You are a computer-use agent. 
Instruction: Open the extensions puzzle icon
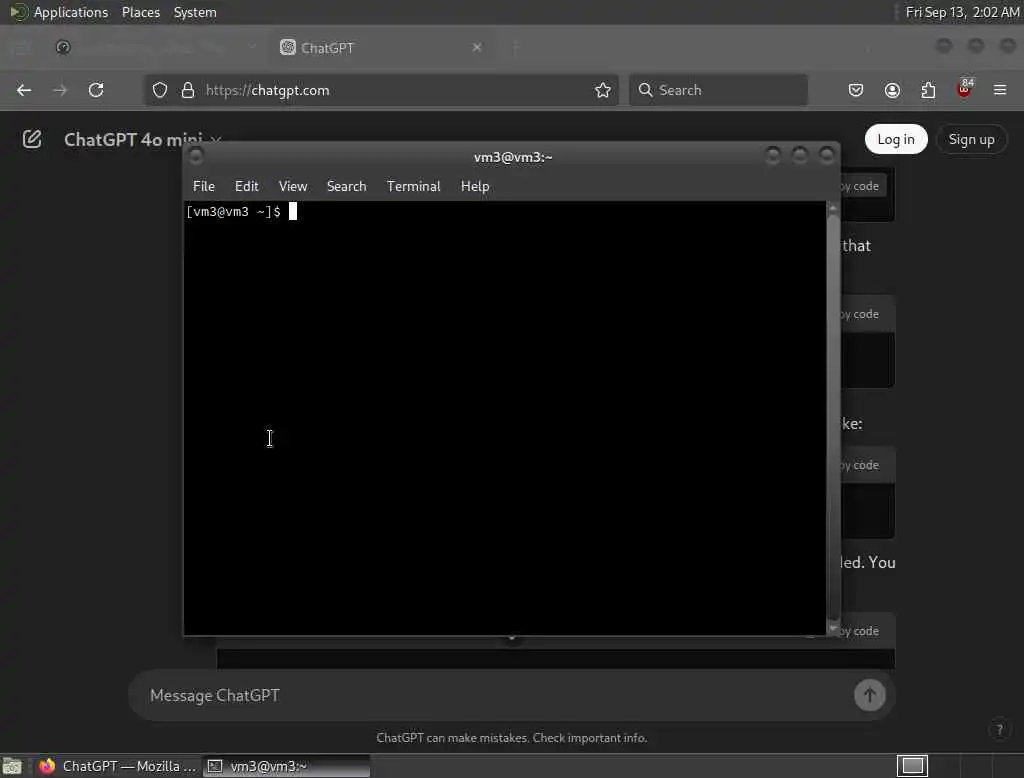[x=928, y=90]
